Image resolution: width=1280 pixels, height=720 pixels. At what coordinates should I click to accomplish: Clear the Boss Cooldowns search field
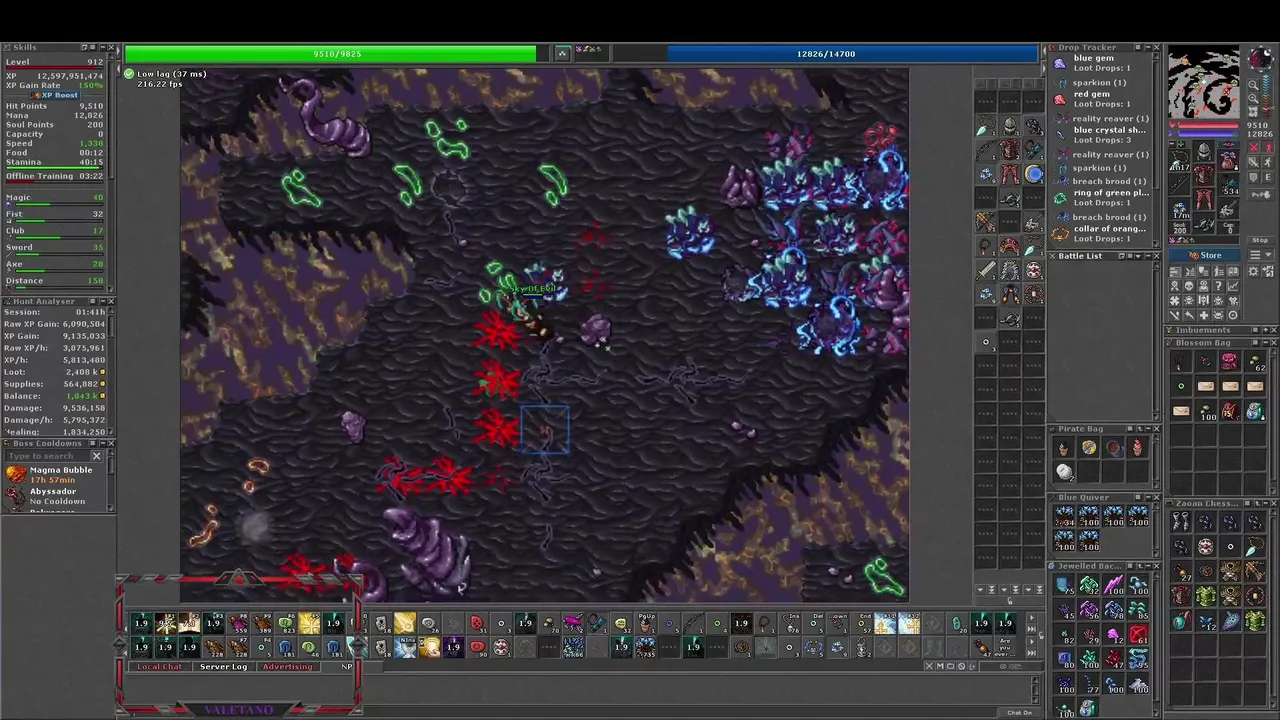pos(96,456)
